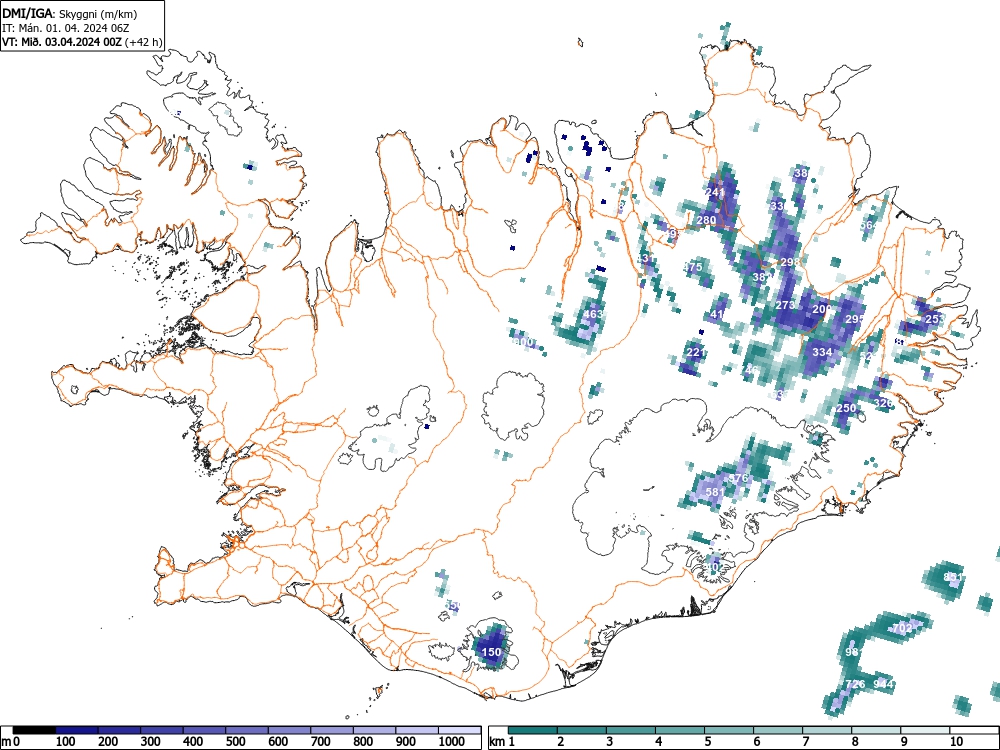Click the white 10 km legend block

point(974,730)
